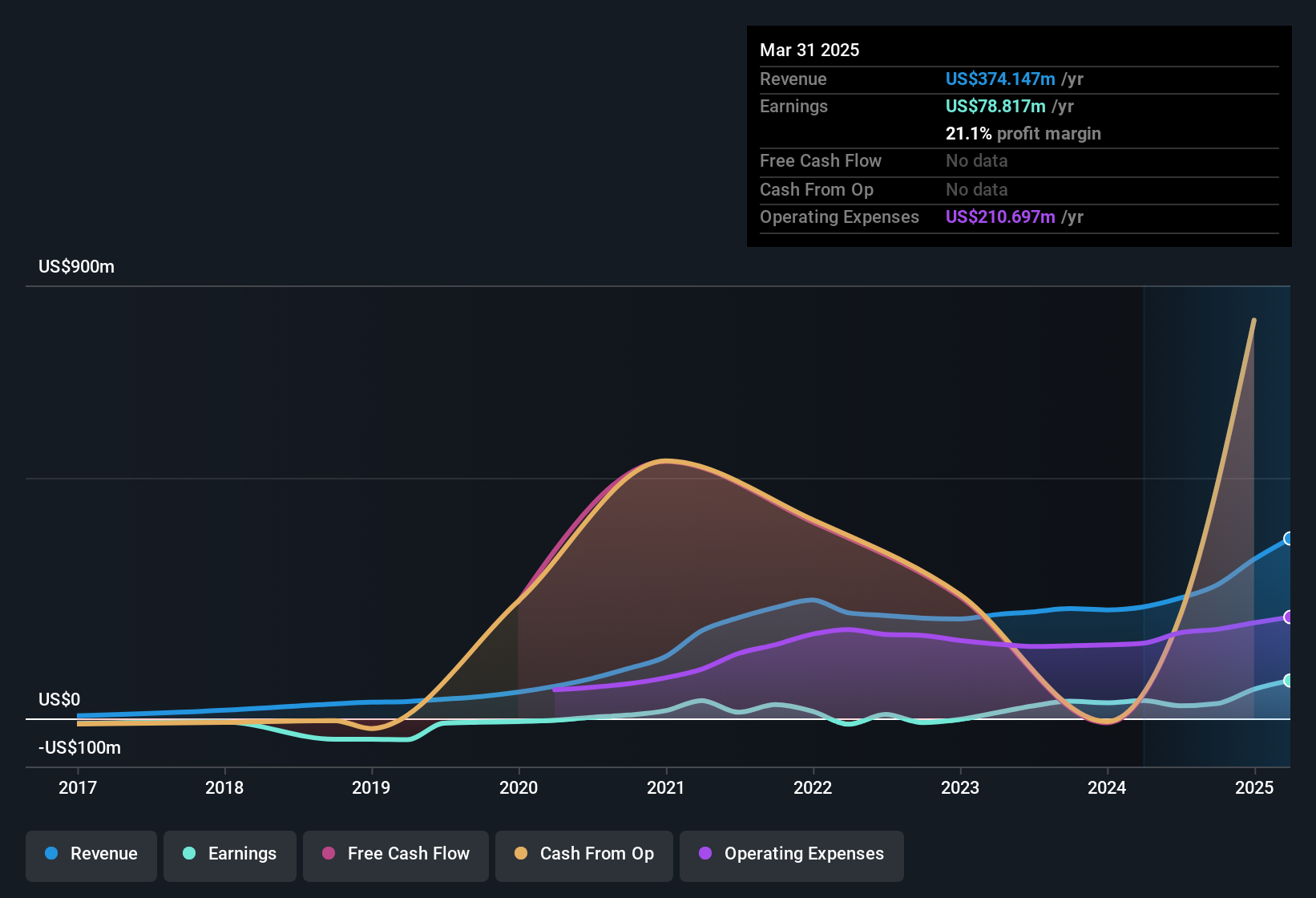Click the 2024 x-axis year label
This screenshot has height=898, width=1316.
[1107, 787]
